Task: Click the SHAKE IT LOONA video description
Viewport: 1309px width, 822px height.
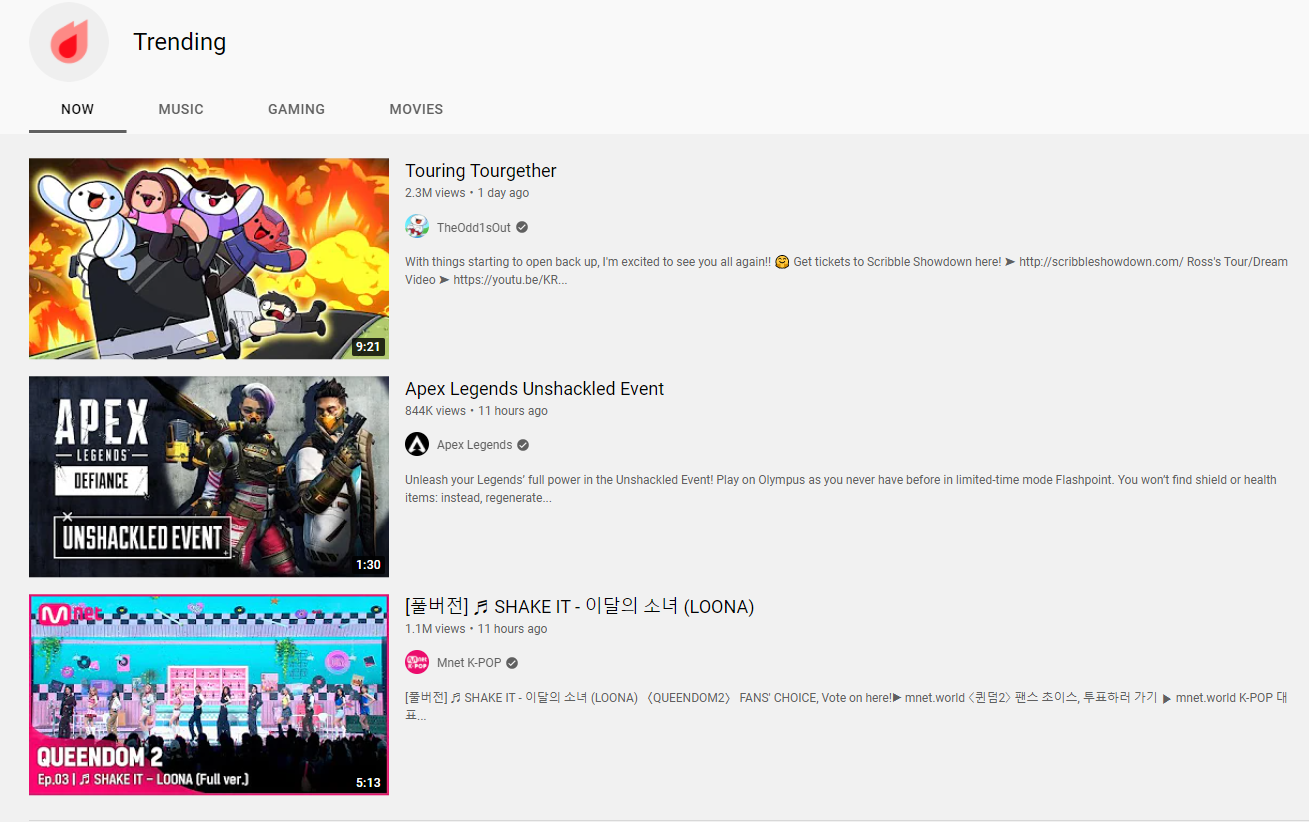Action: click(846, 707)
